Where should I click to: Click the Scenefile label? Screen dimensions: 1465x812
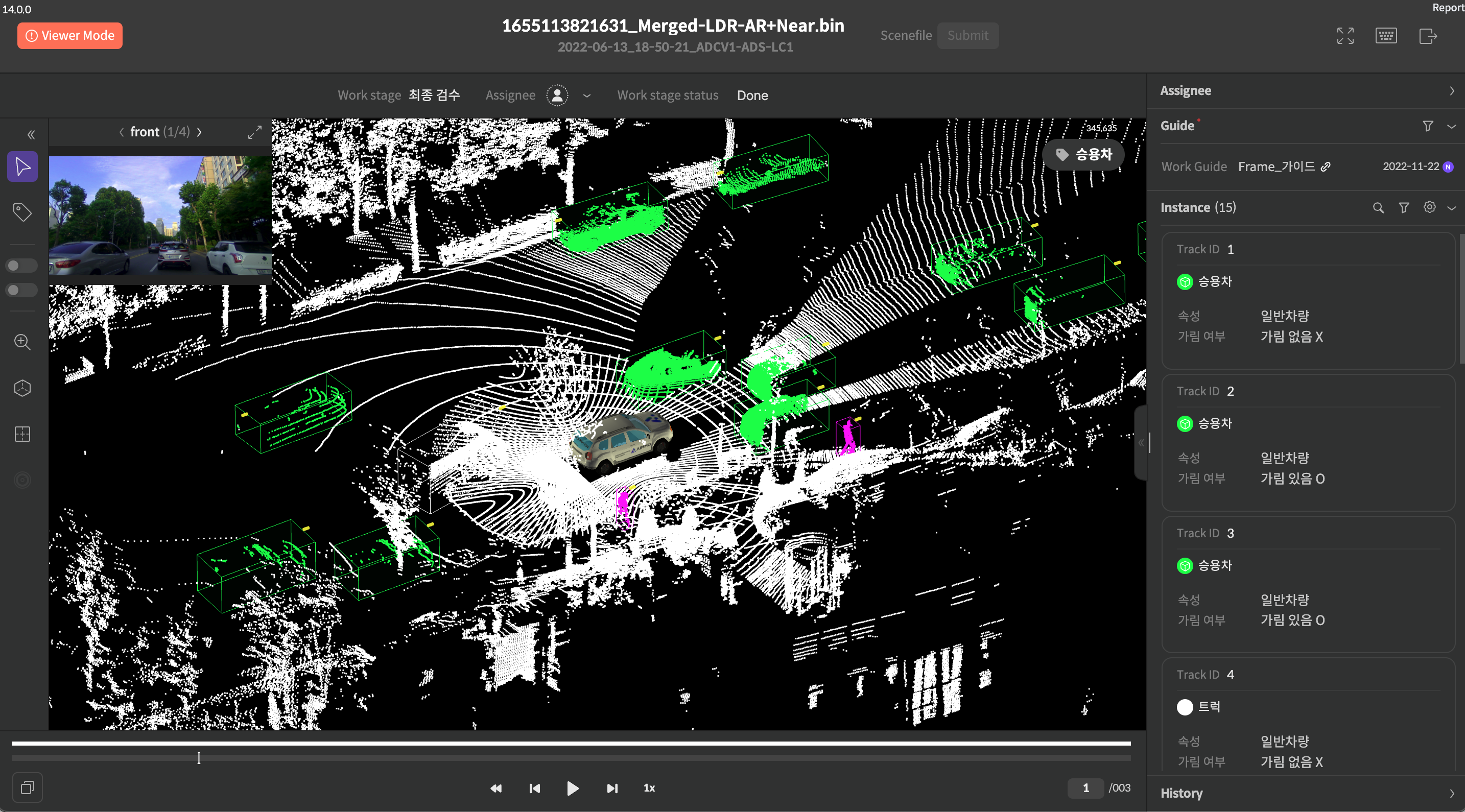tap(906, 35)
